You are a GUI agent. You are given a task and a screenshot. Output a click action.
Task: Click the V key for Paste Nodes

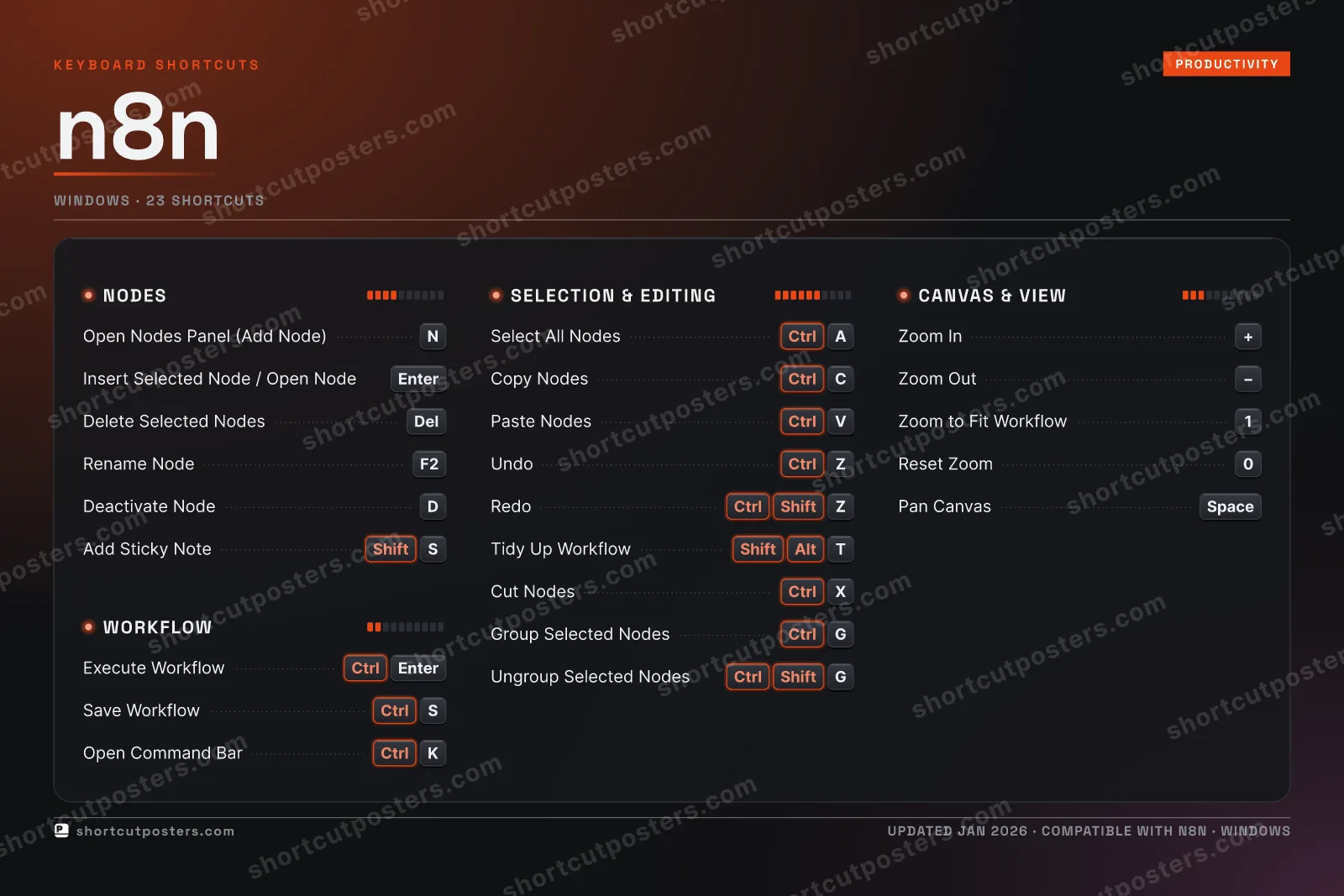tap(840, 422)
